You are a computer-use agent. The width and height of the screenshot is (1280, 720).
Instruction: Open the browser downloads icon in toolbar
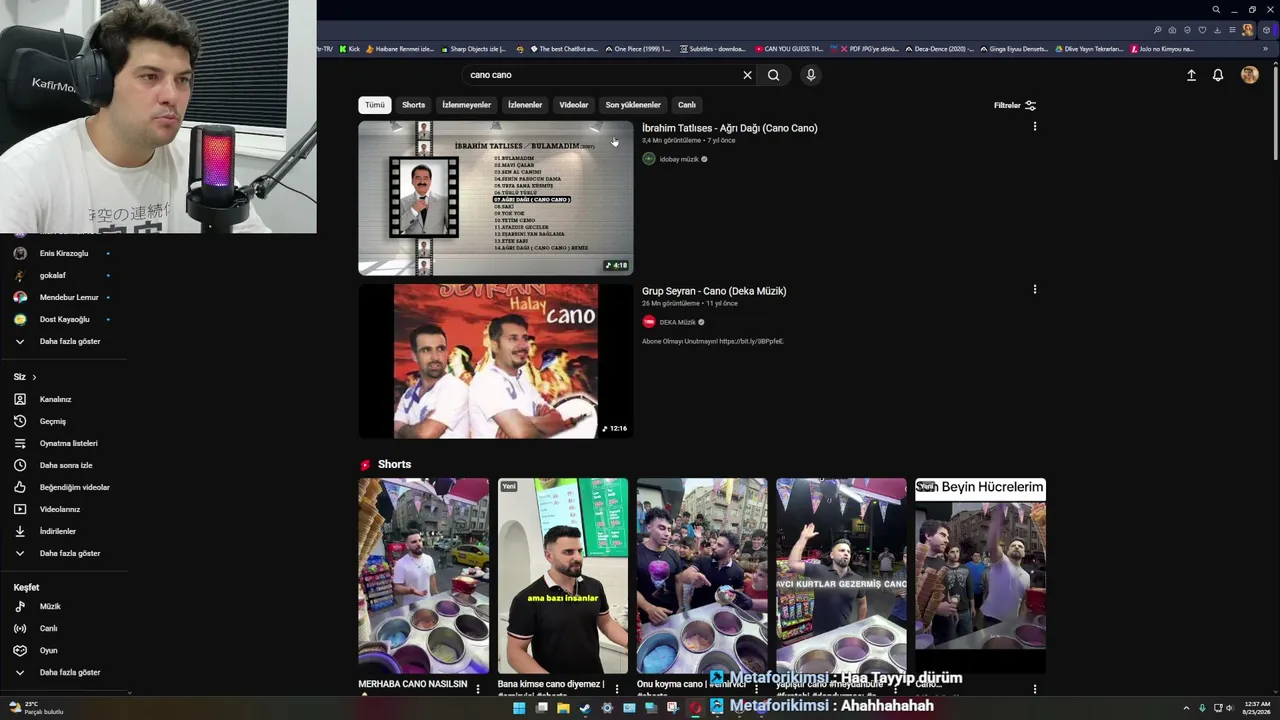pyautogui.click(x=1217, y=30)
